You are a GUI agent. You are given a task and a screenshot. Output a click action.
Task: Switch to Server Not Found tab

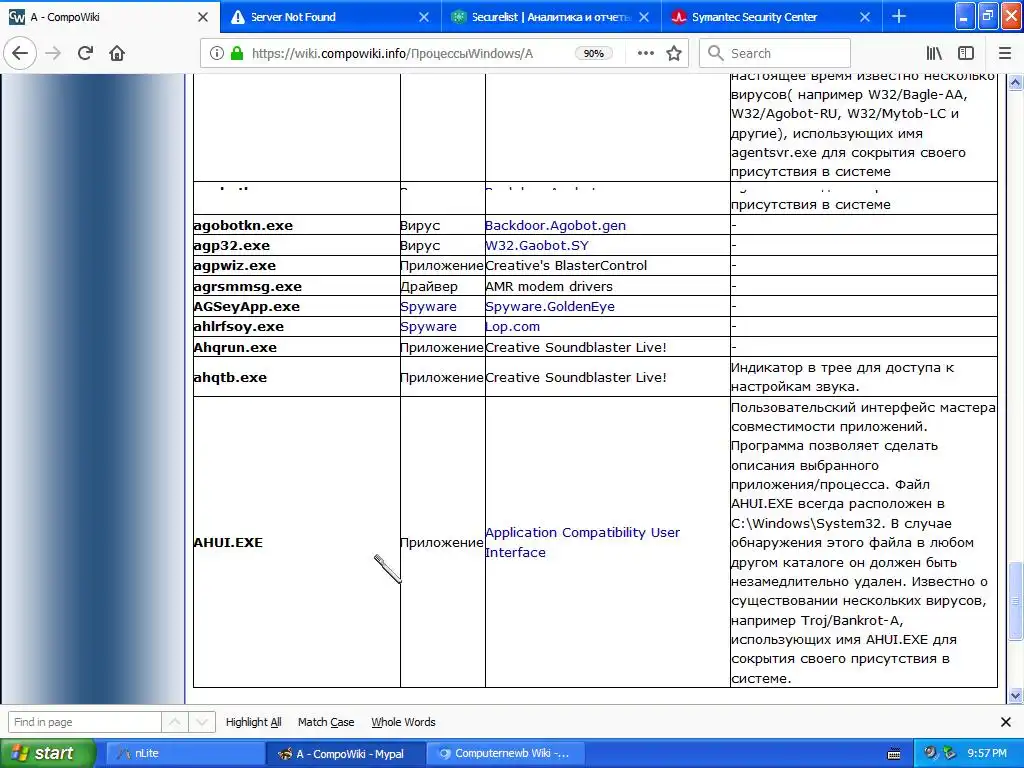click(330, 17)
